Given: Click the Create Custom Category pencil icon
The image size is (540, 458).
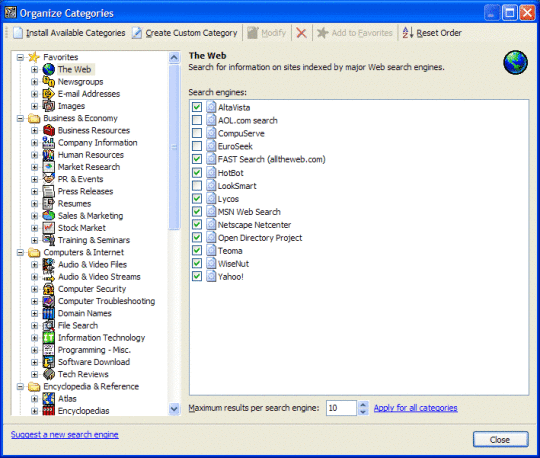Looking at the screenshot, I should (137, 33).
